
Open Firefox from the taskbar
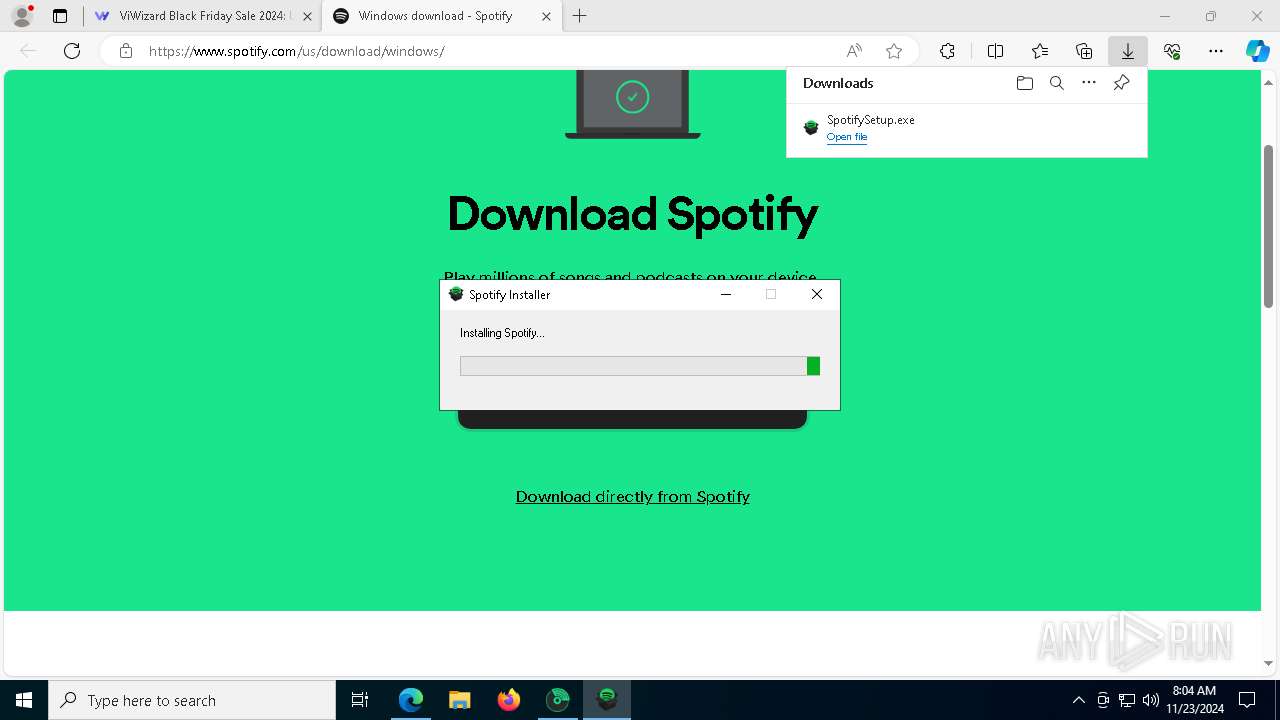click(509, 700)
